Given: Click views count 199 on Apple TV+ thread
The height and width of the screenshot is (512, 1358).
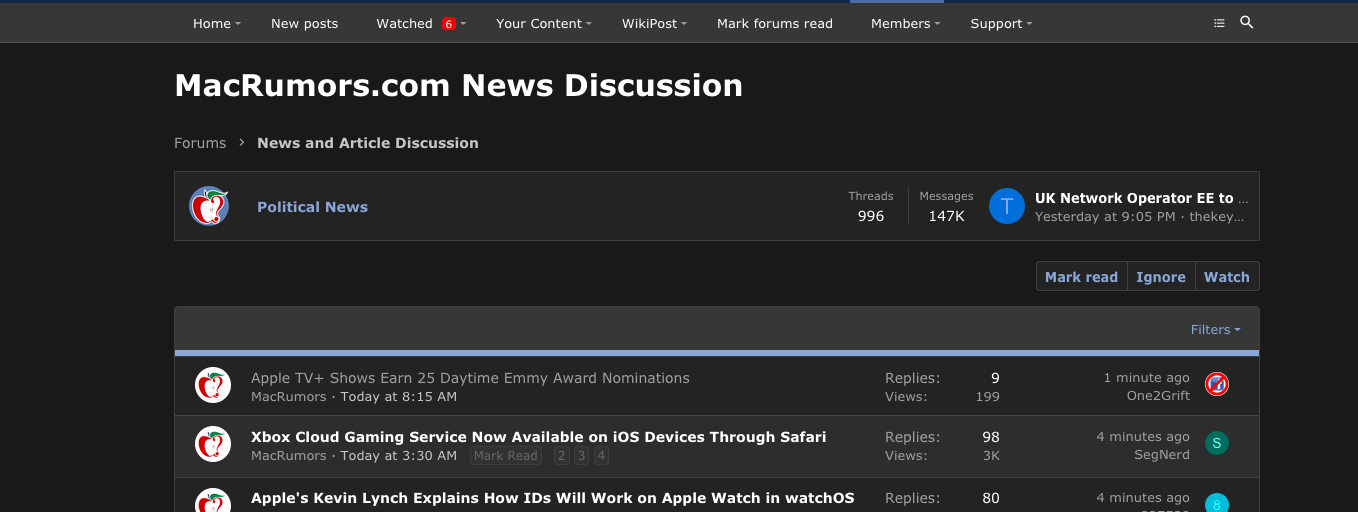Looking at the screenshot, I should (x=988, y=397).
